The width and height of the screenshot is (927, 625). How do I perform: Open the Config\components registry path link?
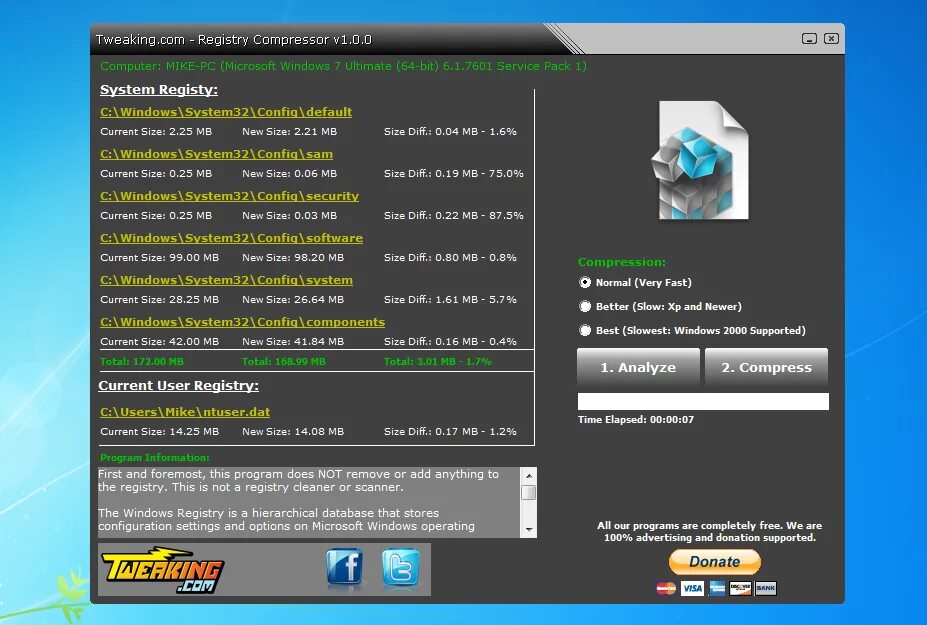pos(242,322)
